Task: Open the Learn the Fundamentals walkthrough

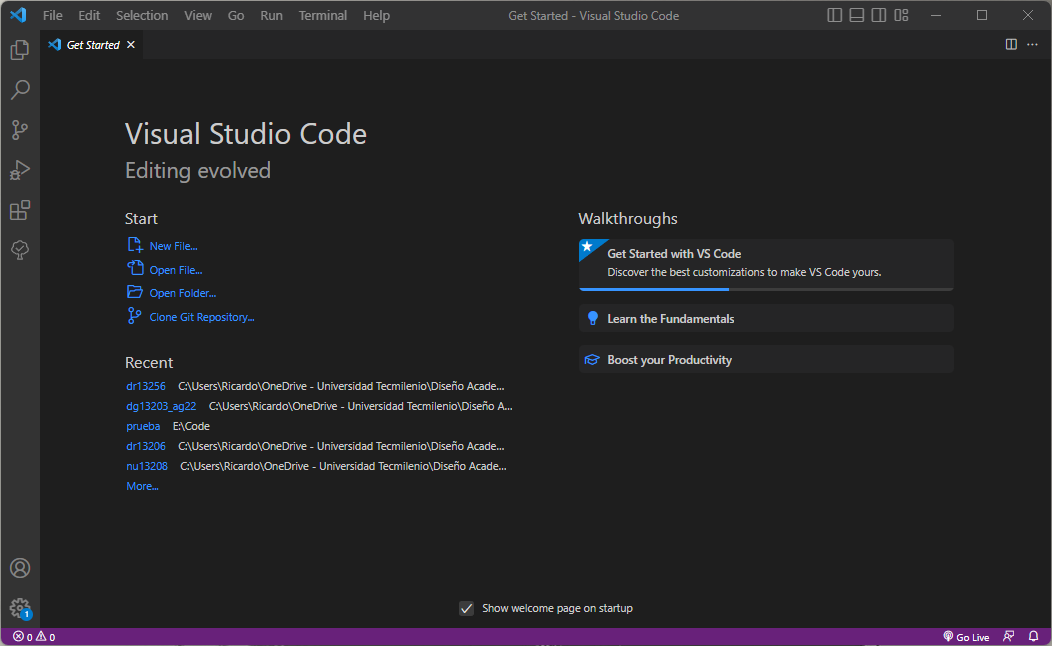Action: click(x=766, y=319)
